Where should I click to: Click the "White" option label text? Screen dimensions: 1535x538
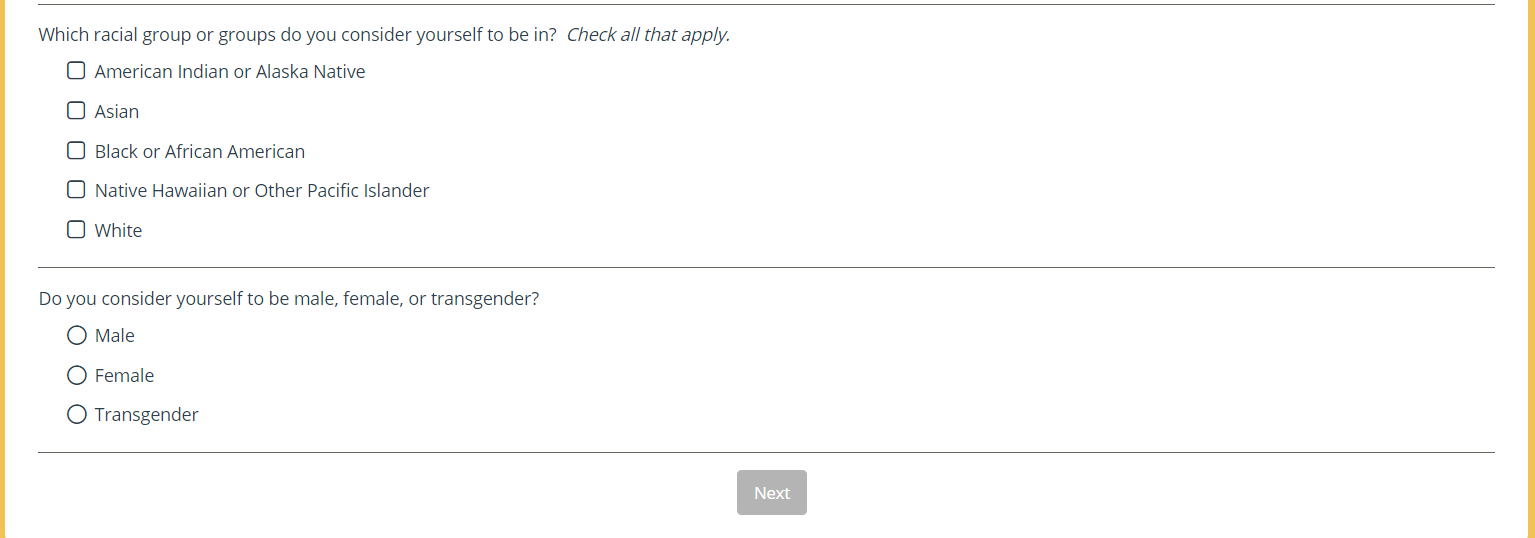pos(118,231)
